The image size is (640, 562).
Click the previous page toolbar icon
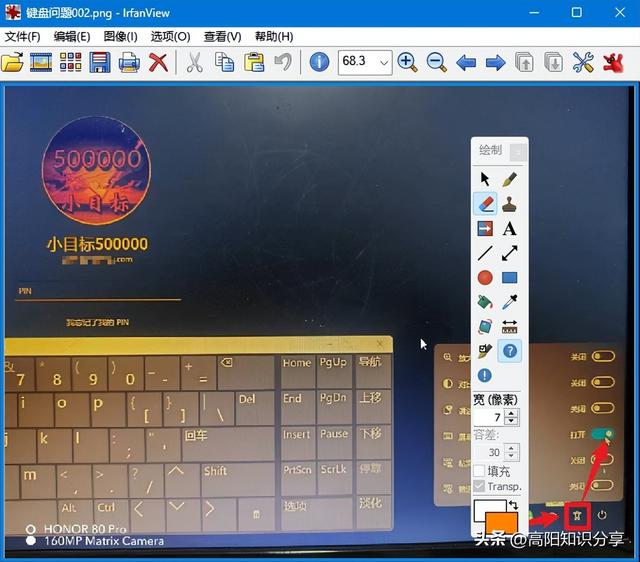[x=524, y=62]
